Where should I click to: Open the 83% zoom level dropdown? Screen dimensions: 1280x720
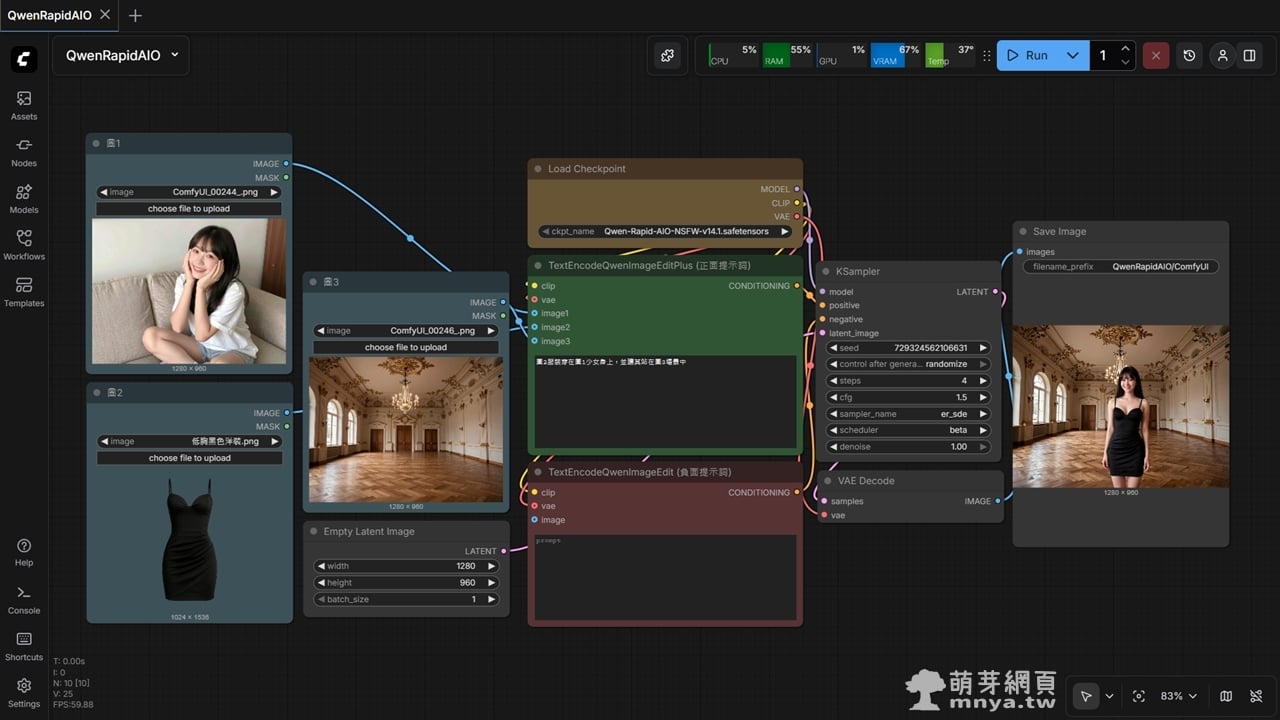click(1178, 696)
